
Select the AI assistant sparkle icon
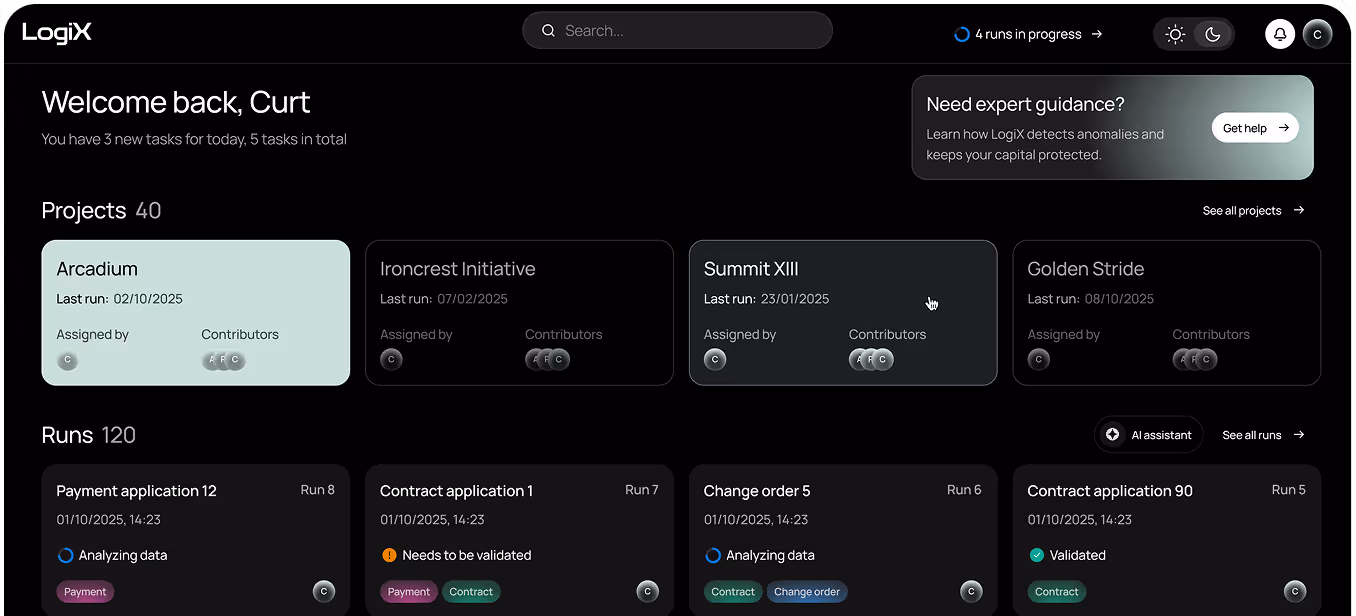tap(1112, 434)
